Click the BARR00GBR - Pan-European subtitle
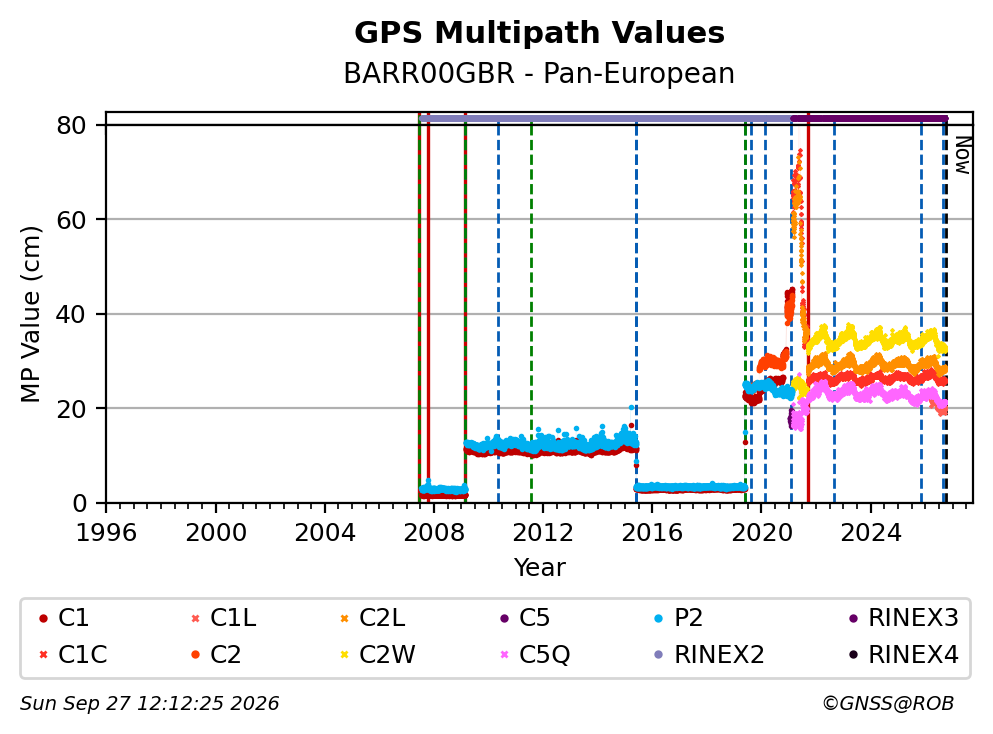Image resolution: width=993 pixels, height=734 pixels. click(539, 73)
